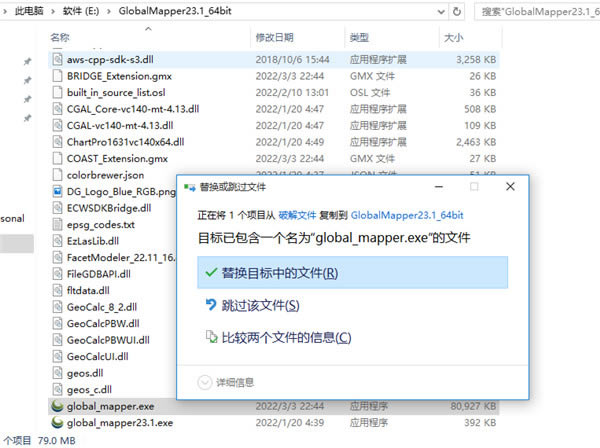Select the epsg_codes.txt file name
The height and width of the screenshot is (448, 600).
point(101,225)
